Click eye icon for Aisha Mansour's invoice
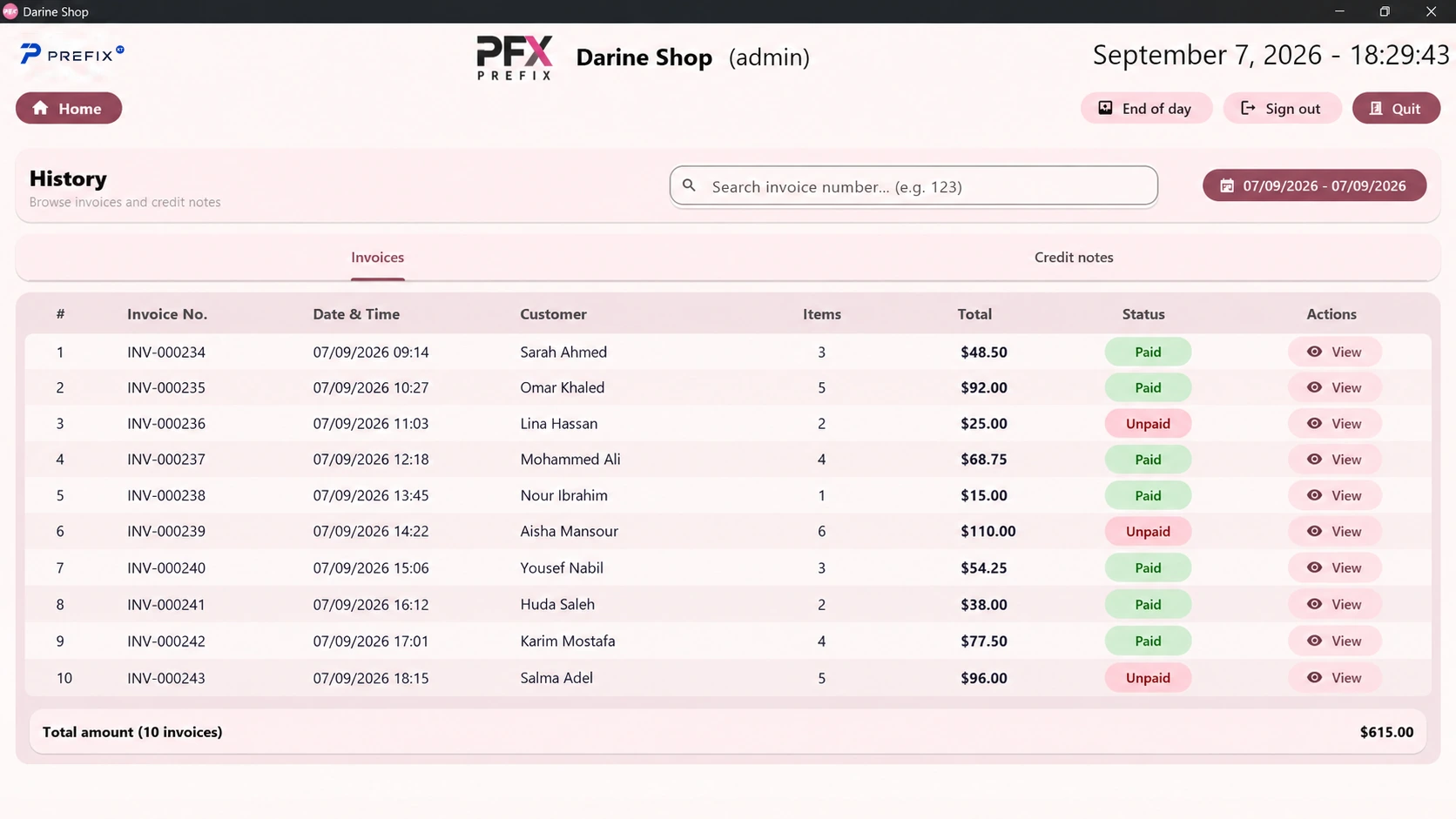1456x819 pixels. click(1314, 531)
